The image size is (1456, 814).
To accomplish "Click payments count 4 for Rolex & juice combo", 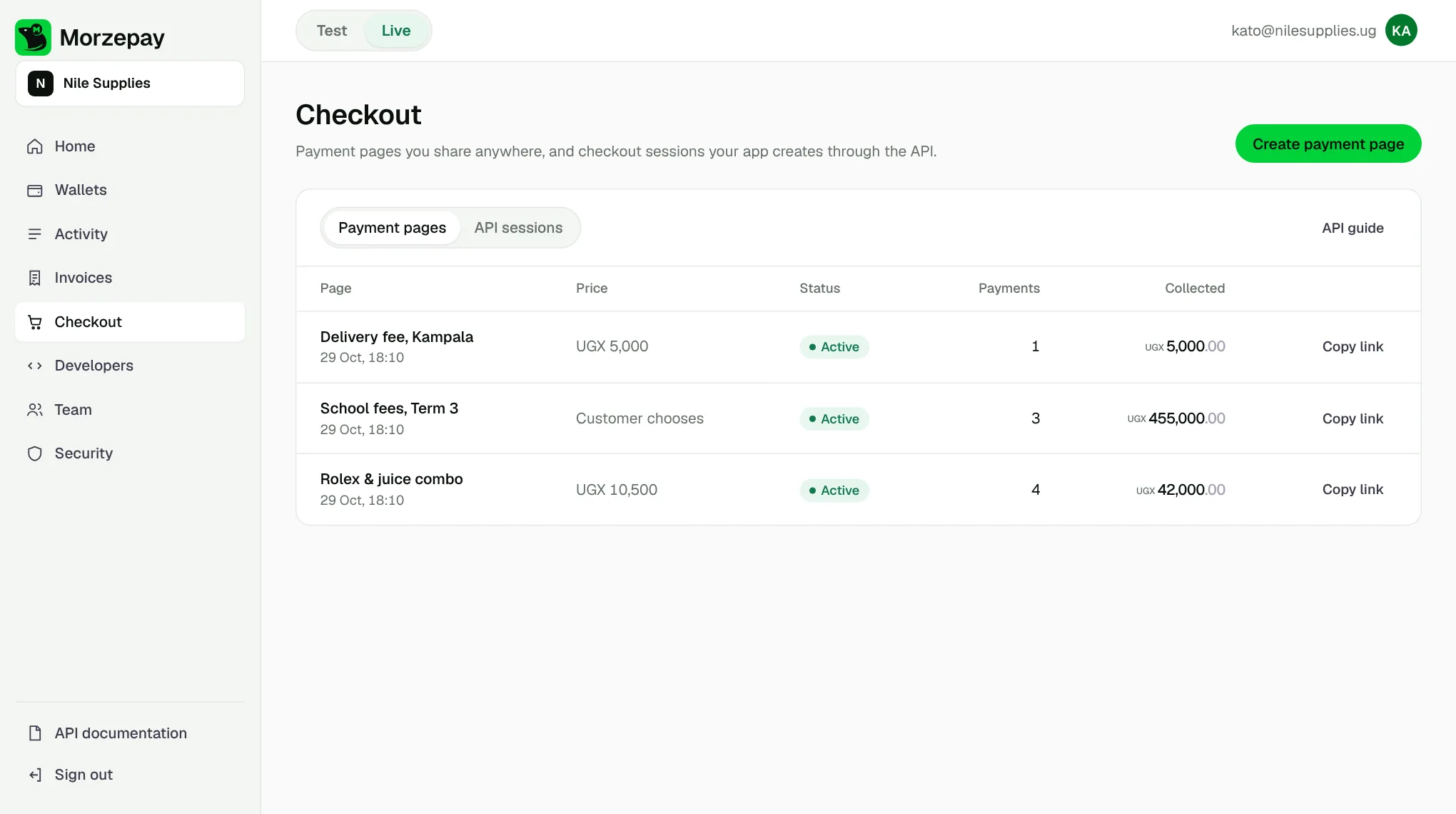I will pos(1036,490).
